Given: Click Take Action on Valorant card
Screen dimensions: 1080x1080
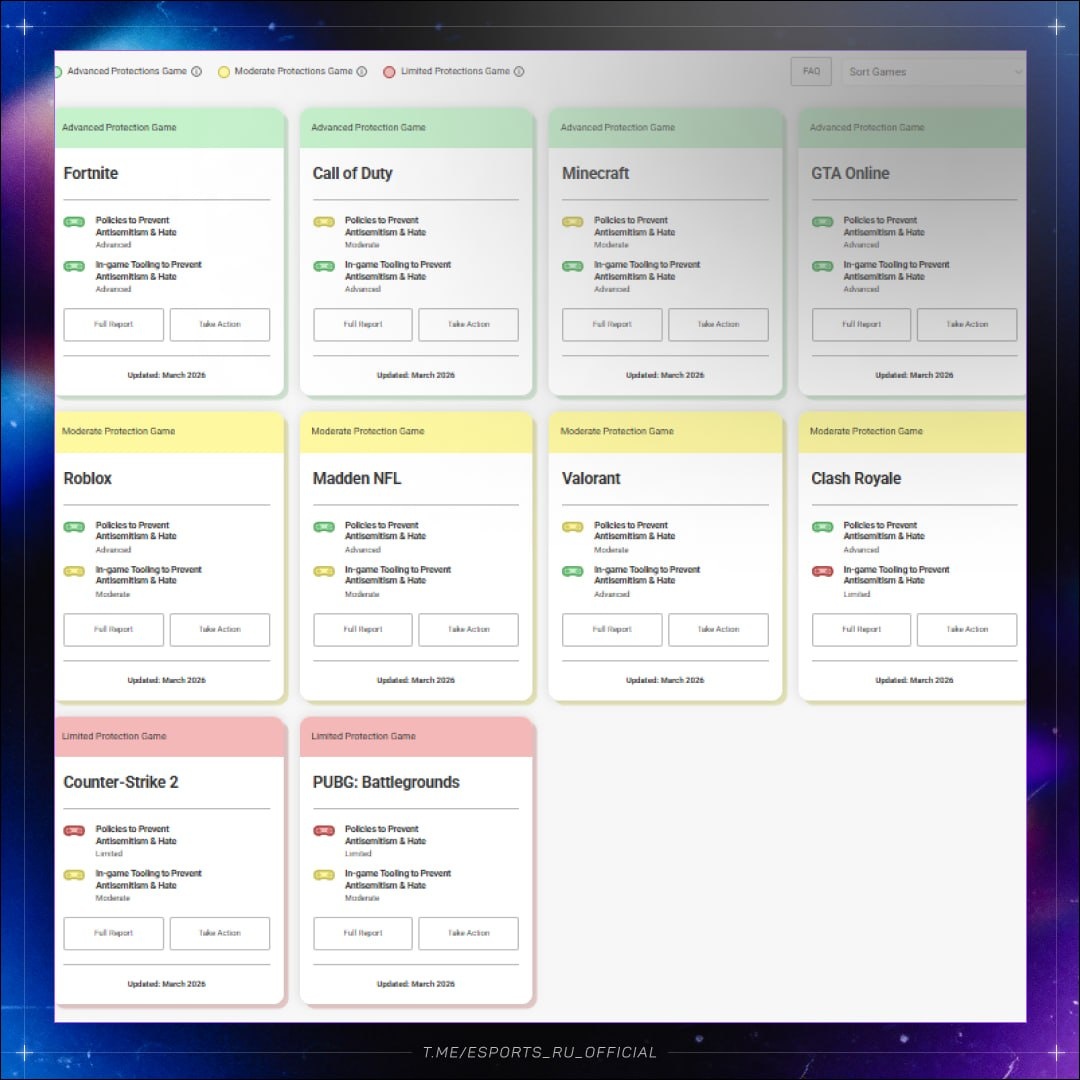Looking at the screenshot, I should click(718, 630).
